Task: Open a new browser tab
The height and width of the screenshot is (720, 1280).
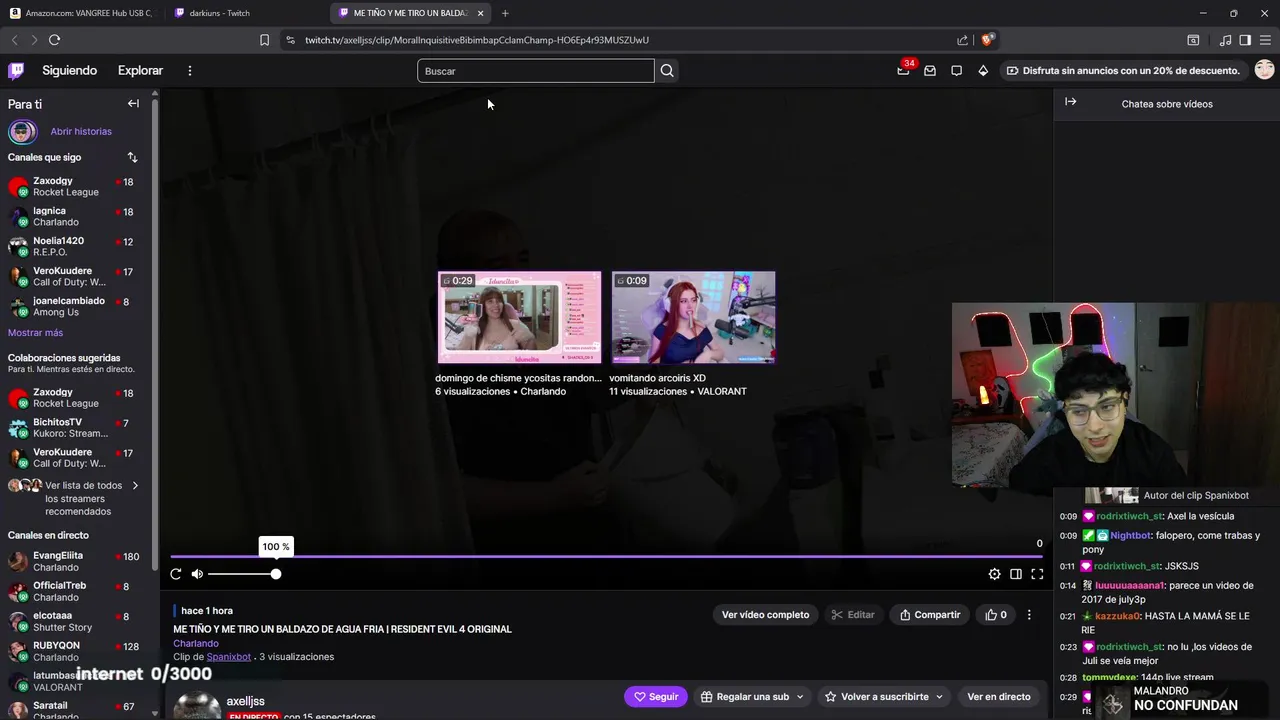Action: (x=505, y=13)
